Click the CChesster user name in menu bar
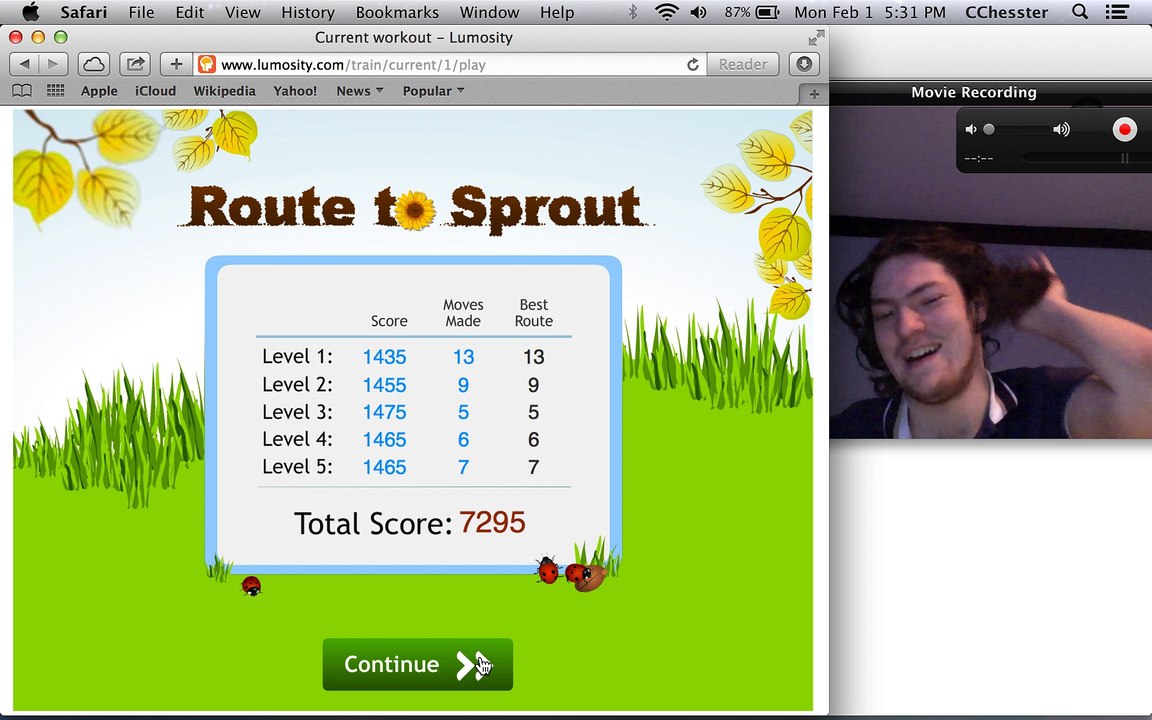Image resolution: width=1152 pixels, height=720 pixels. coord(1006,12)
